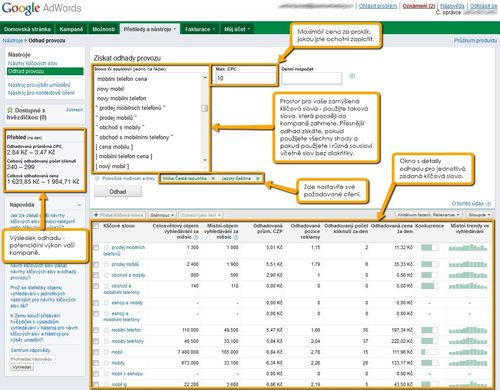500x390 pixels.
Task: Star the keyword 'prodej mobilů'
Action: (x=106, y=264)
